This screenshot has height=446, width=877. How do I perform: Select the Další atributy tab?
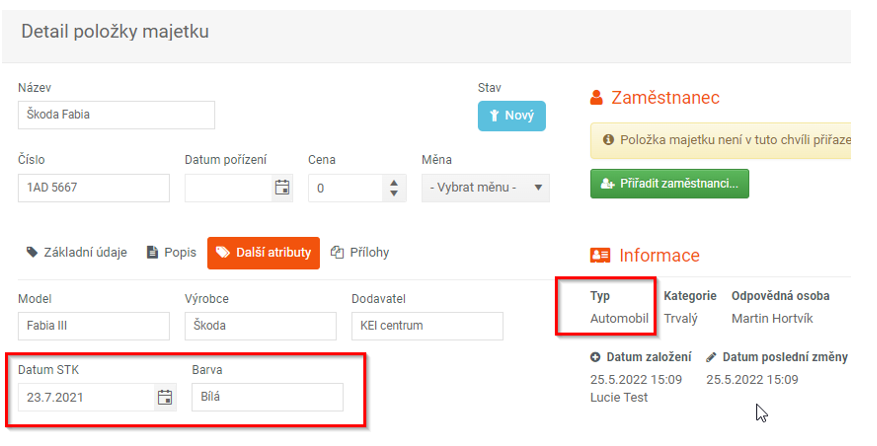[263, 253]
